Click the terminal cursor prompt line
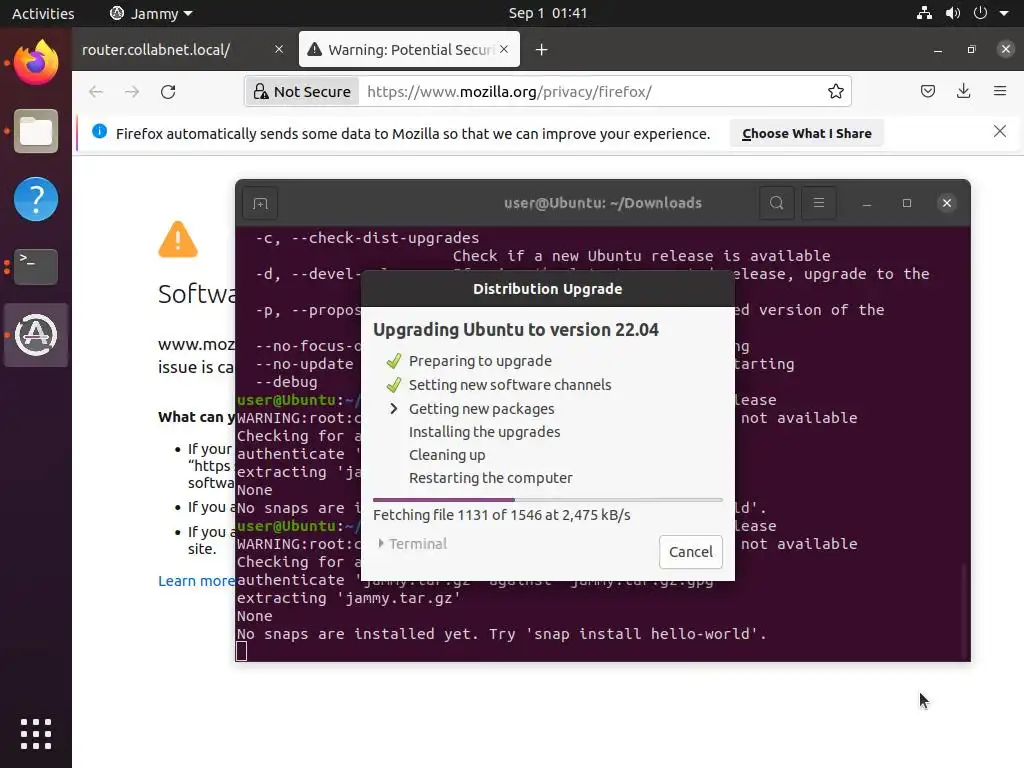 click(241, 651)
